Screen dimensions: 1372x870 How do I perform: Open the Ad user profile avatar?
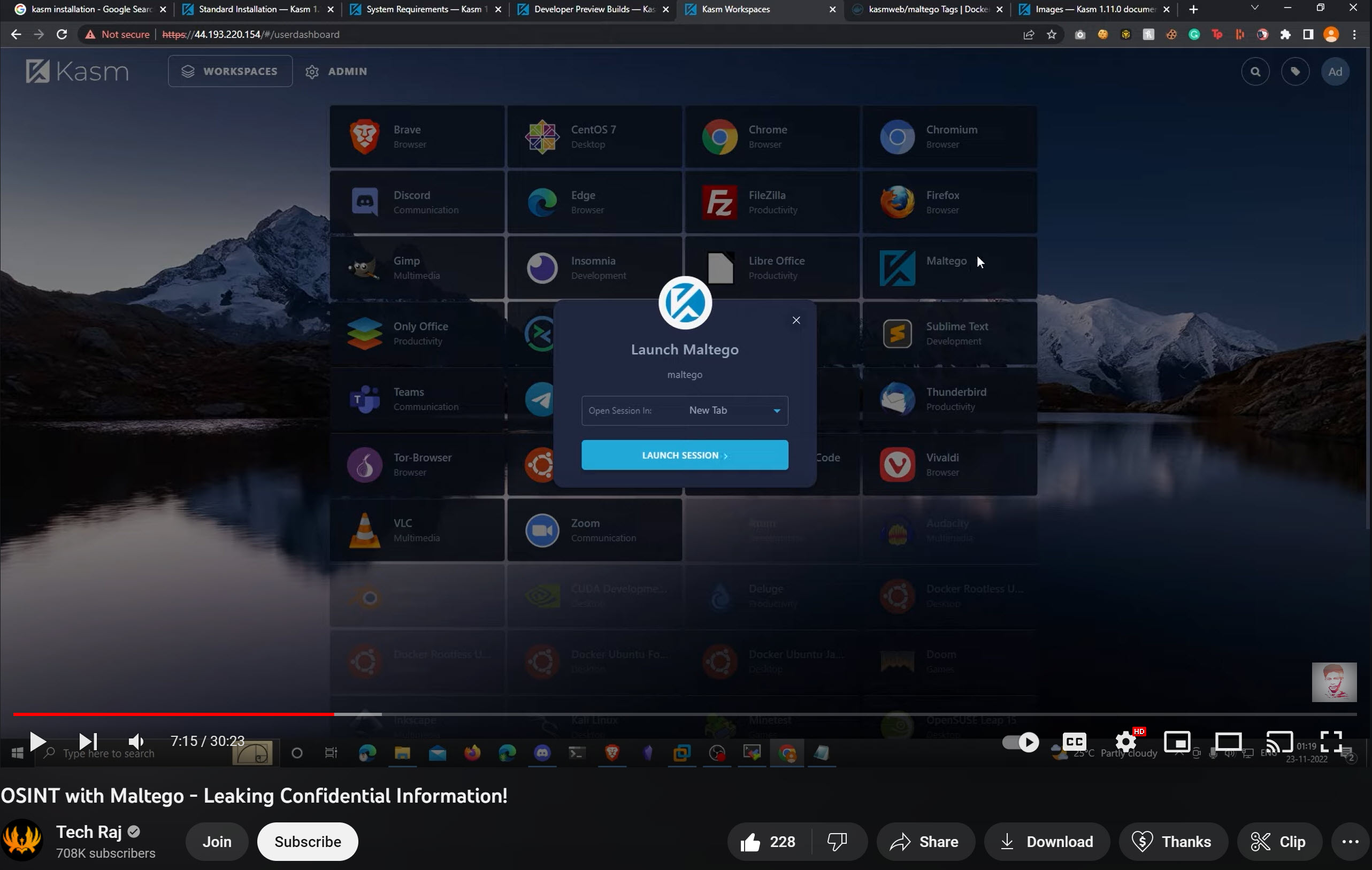(1335, 72)
